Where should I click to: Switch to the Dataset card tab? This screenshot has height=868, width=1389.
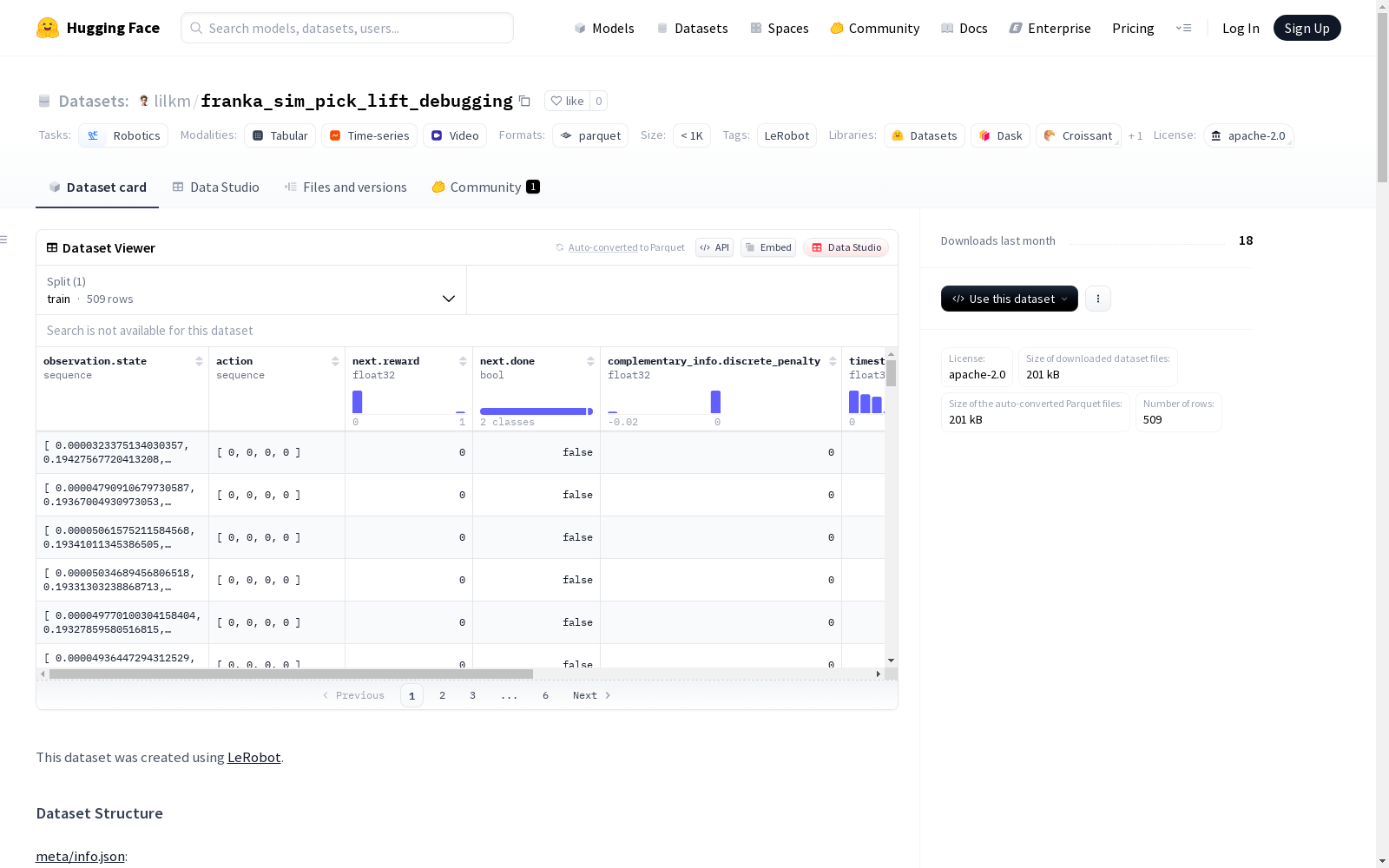pos(97,187)
